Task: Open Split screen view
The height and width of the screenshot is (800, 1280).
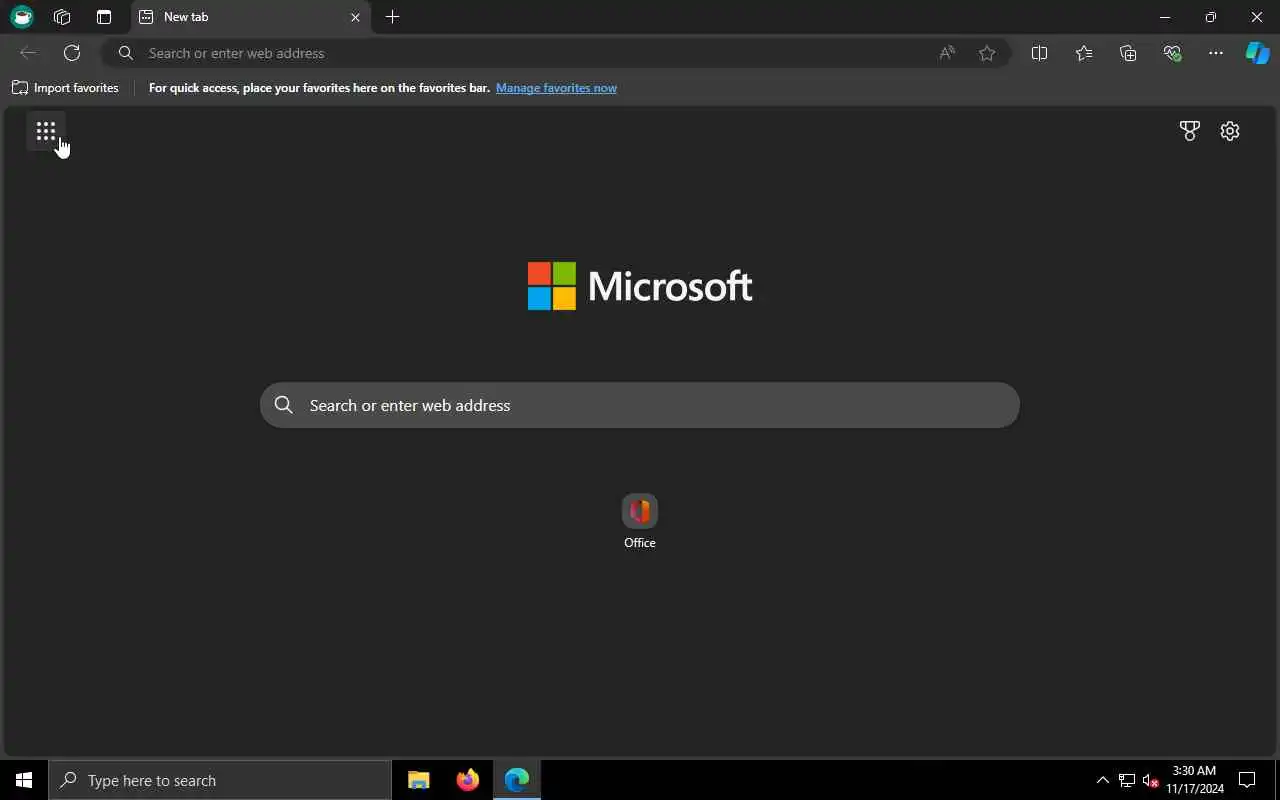Action: [1039, 53]
